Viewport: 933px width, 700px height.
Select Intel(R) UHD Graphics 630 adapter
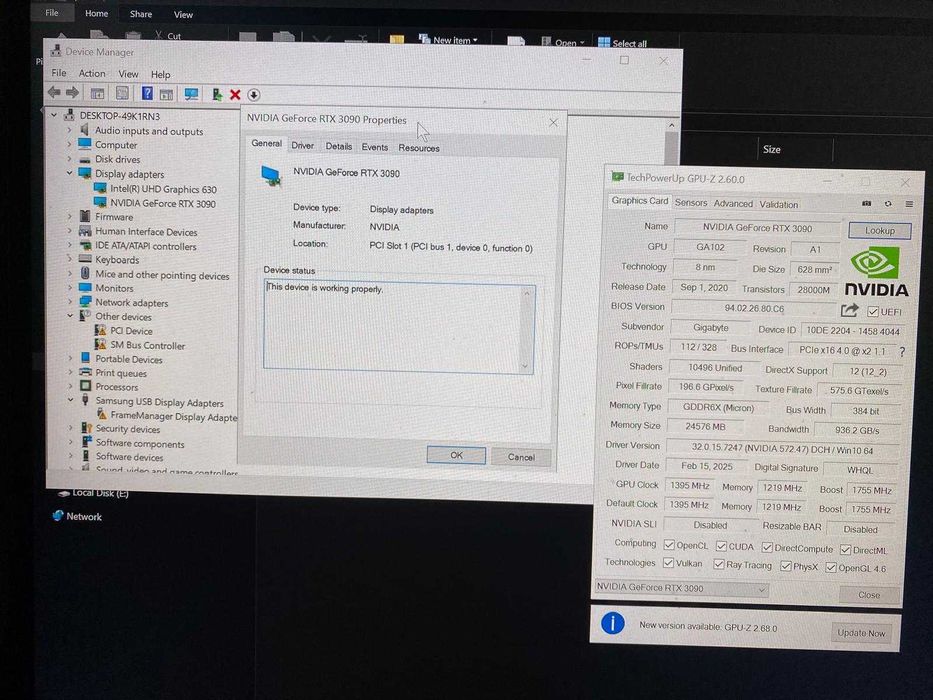tap(163, 189)
